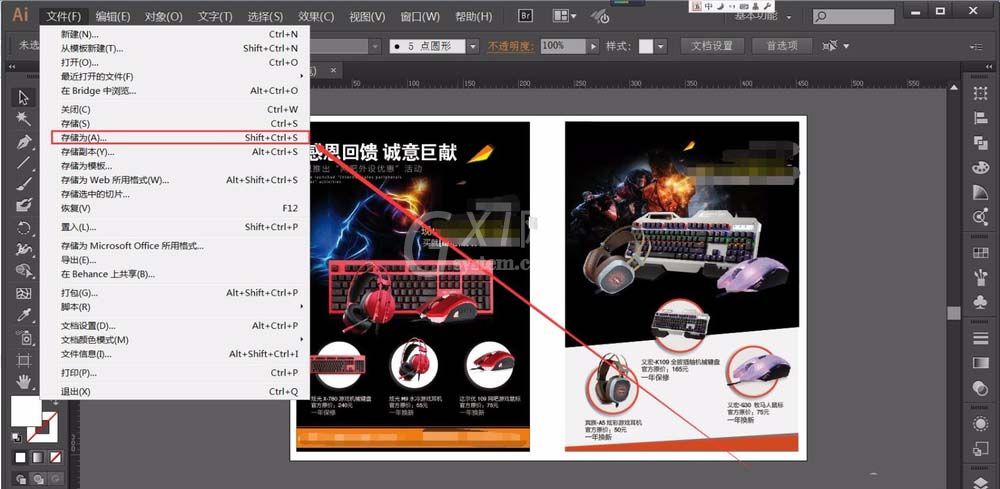This screenshot has height=489, width=1000.
Task: Open the workspace switcher dropdown
Action: [x=789, y=17]
